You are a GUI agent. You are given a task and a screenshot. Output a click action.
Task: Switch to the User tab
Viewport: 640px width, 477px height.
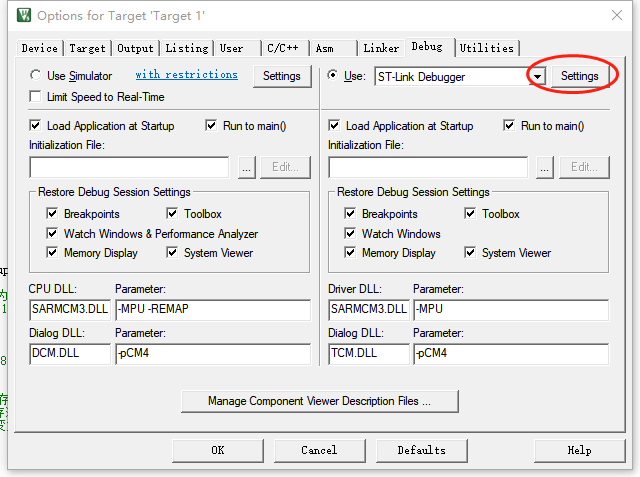pos(238,48)
